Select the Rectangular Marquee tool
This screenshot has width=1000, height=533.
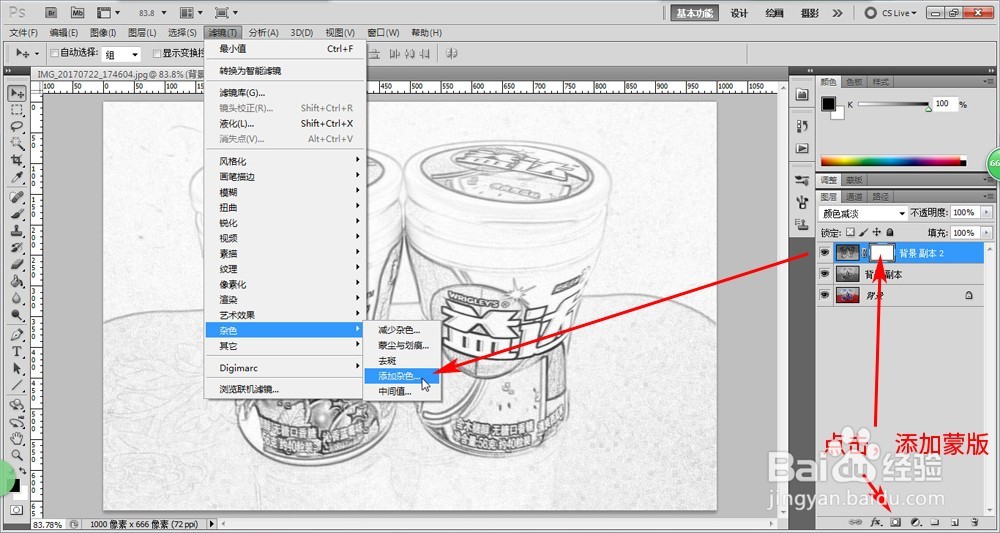click(17, 110)
